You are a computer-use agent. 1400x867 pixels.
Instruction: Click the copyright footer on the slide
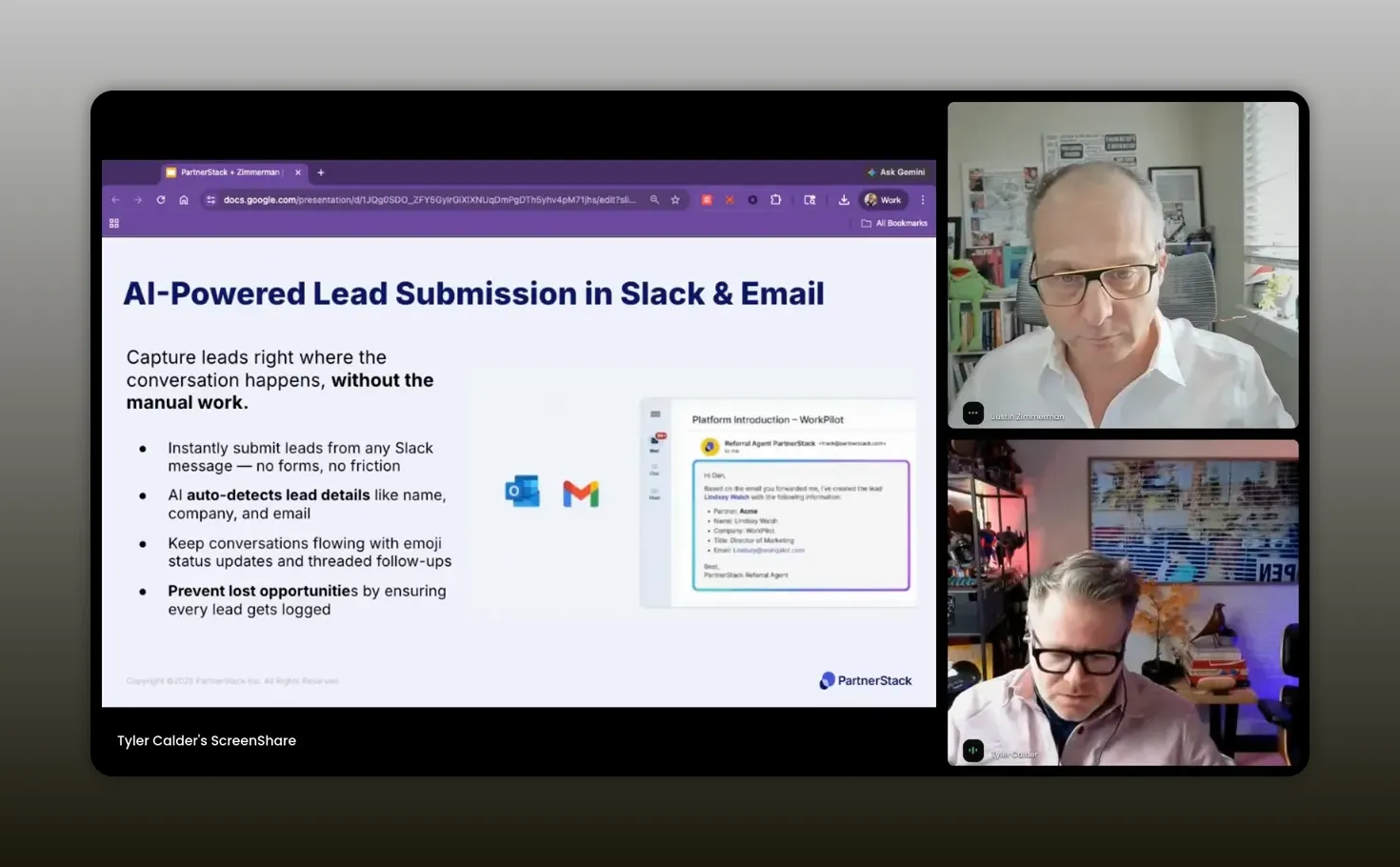[232, 681]
